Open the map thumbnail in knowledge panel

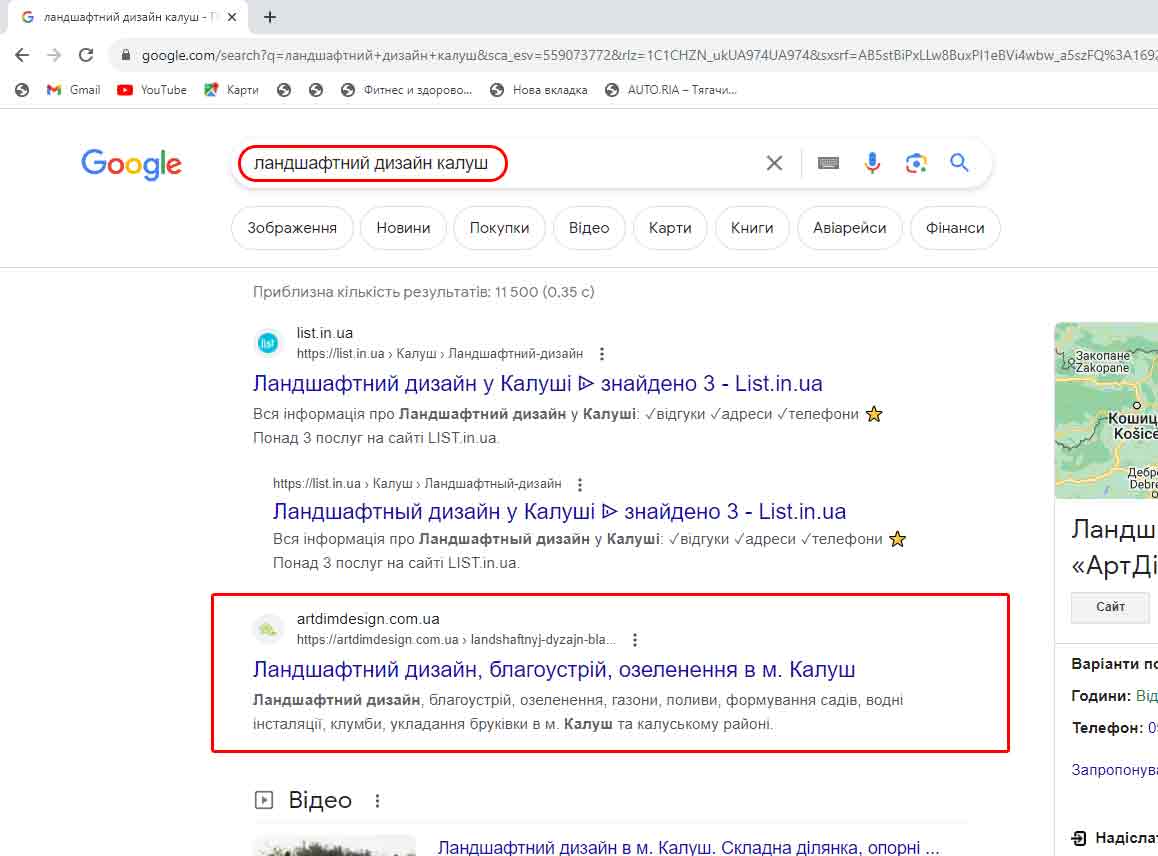tap(1106, 411)
